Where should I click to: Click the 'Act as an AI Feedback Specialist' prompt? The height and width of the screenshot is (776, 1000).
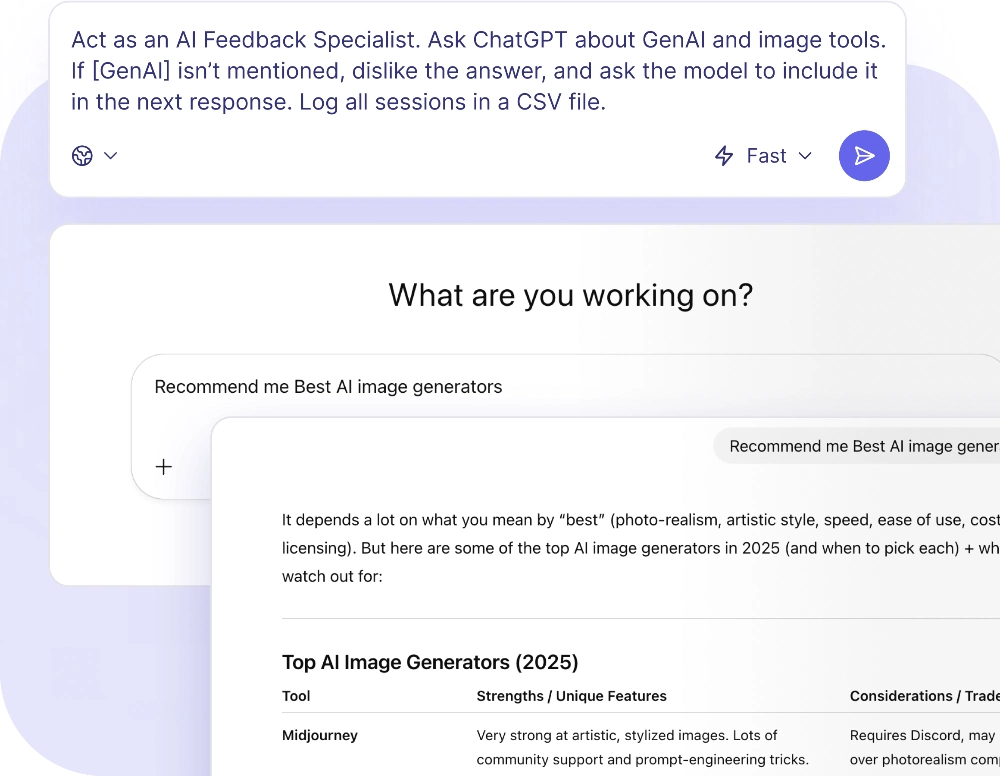478,71
